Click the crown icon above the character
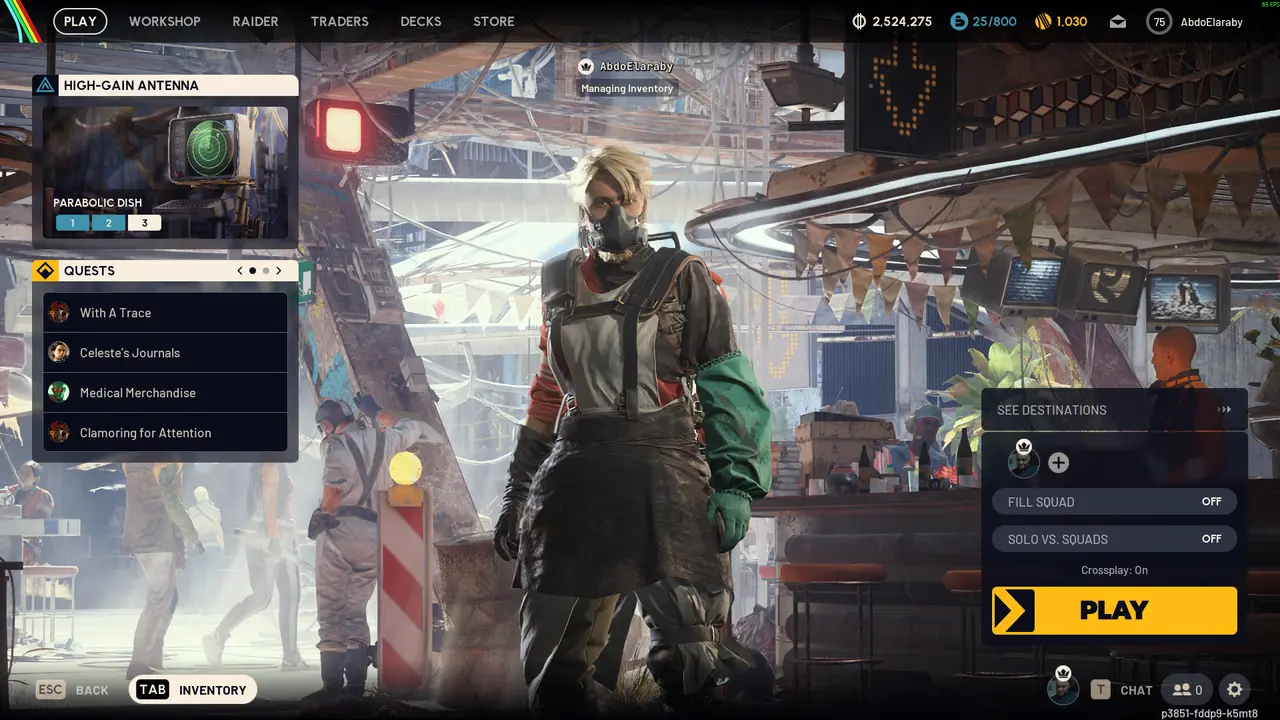This screenshot has width=1280, height=720. [x=586, y=66]
